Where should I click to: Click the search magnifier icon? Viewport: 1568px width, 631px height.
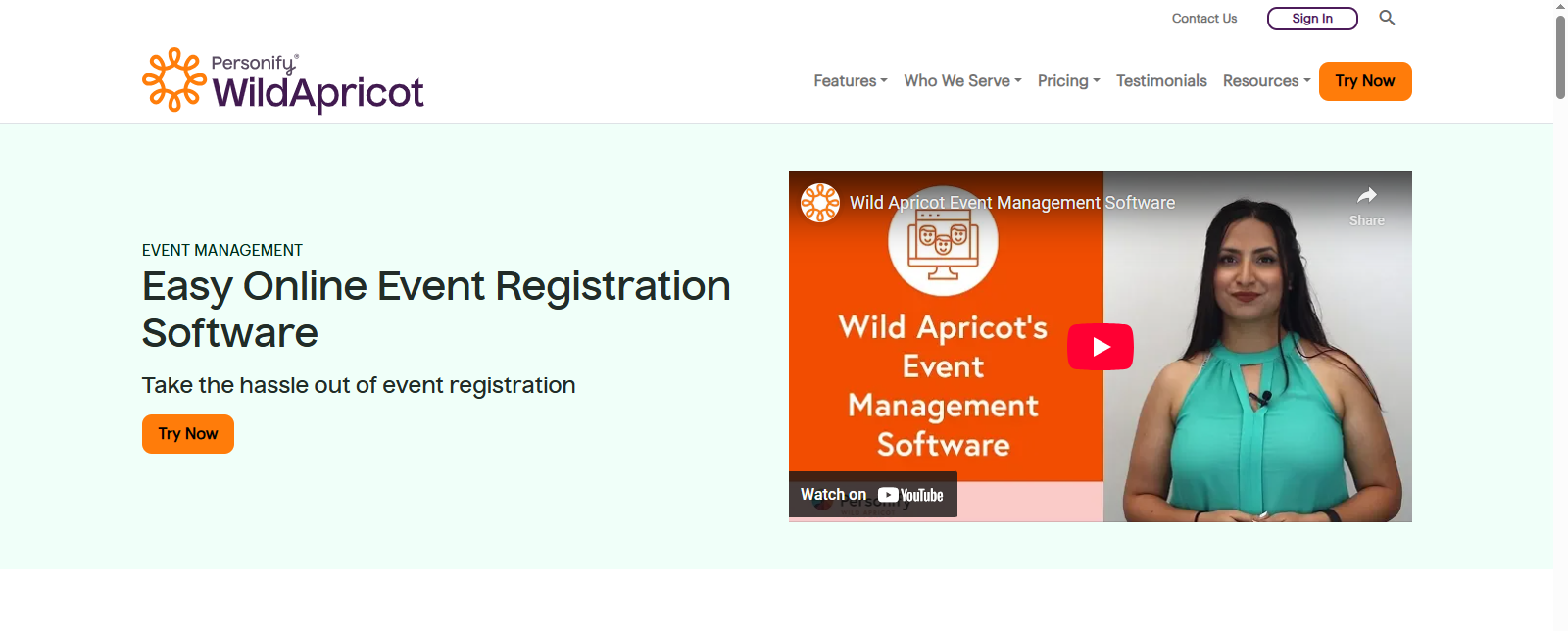1387,18
